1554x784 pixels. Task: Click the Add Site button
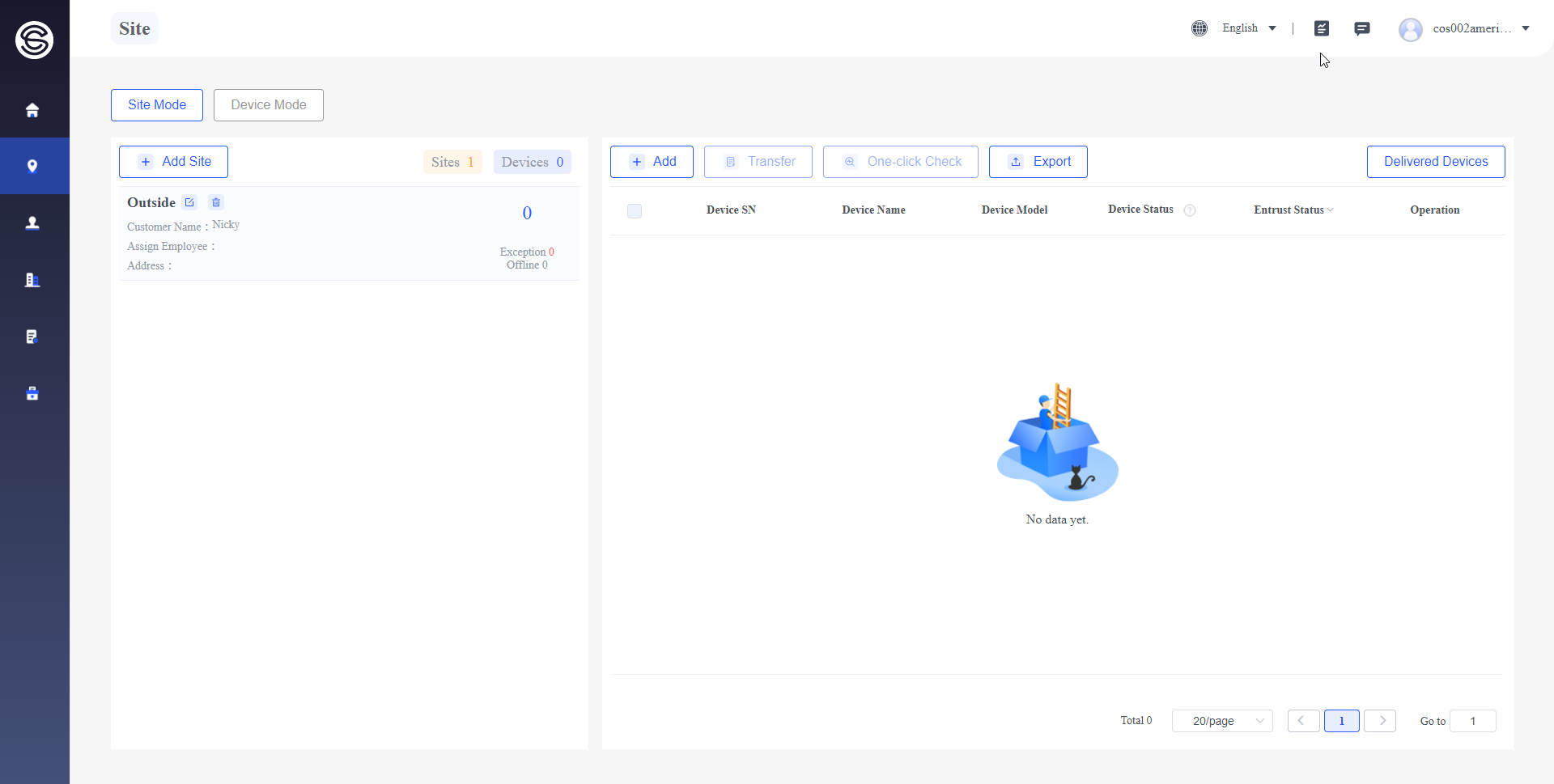(x=173, y=162)
